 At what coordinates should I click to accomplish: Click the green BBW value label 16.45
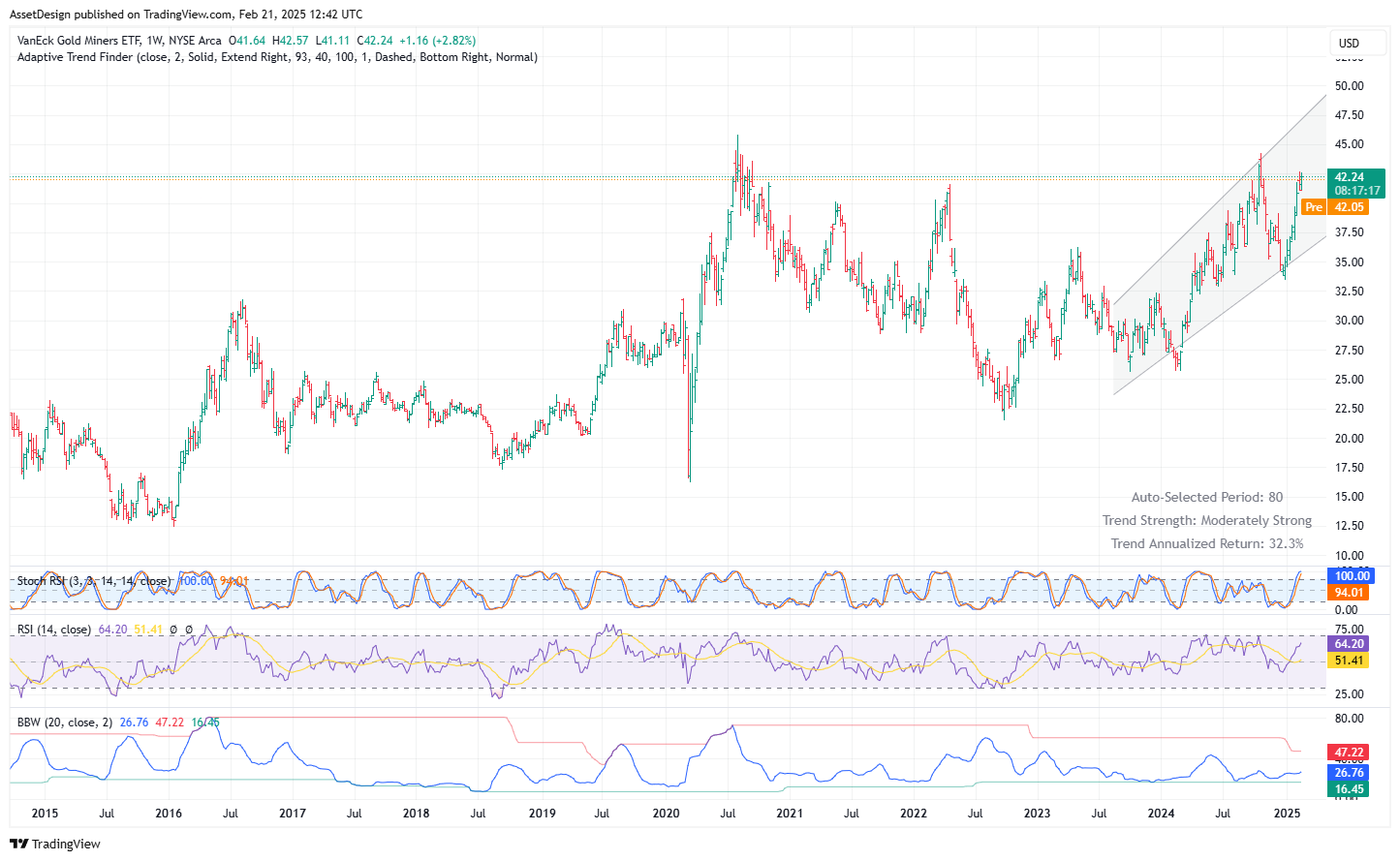(x=1349, y=789)
